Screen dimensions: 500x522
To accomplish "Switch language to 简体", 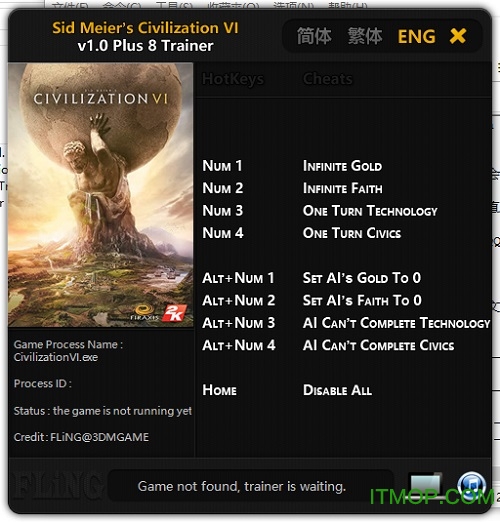I will tap(314, 36).
